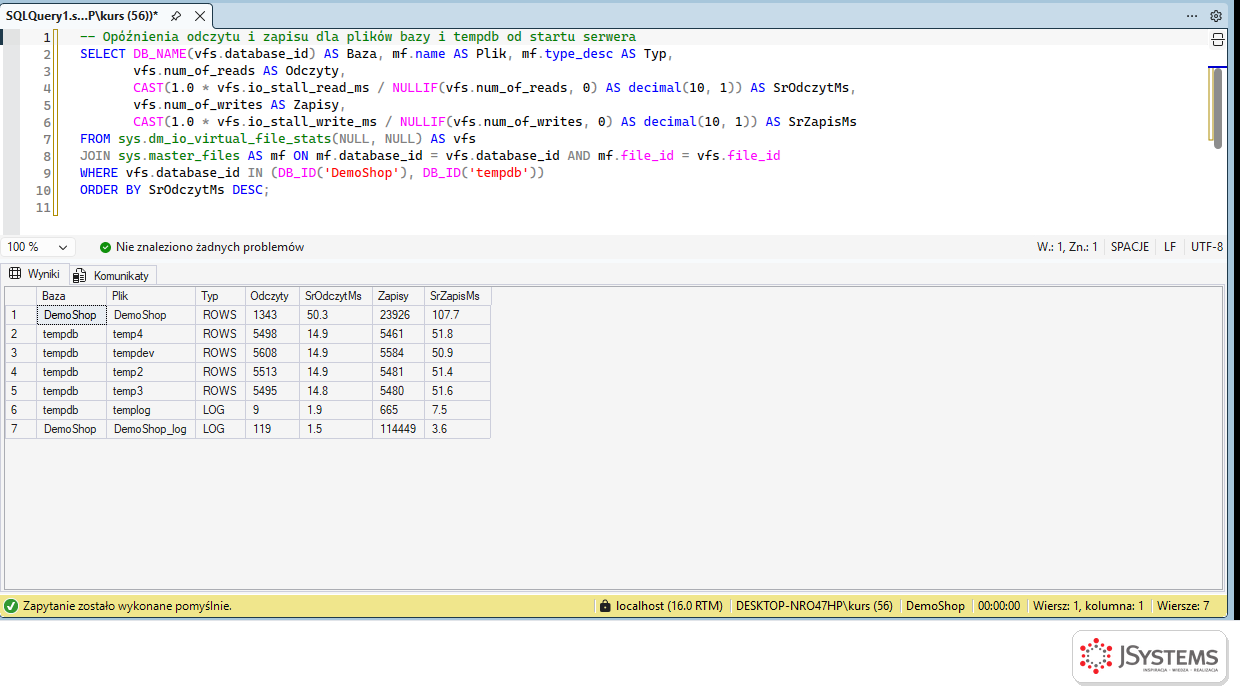Switch to the Komunikaty tab
Screen dimensions: 1240x692
tap(112, 275)
